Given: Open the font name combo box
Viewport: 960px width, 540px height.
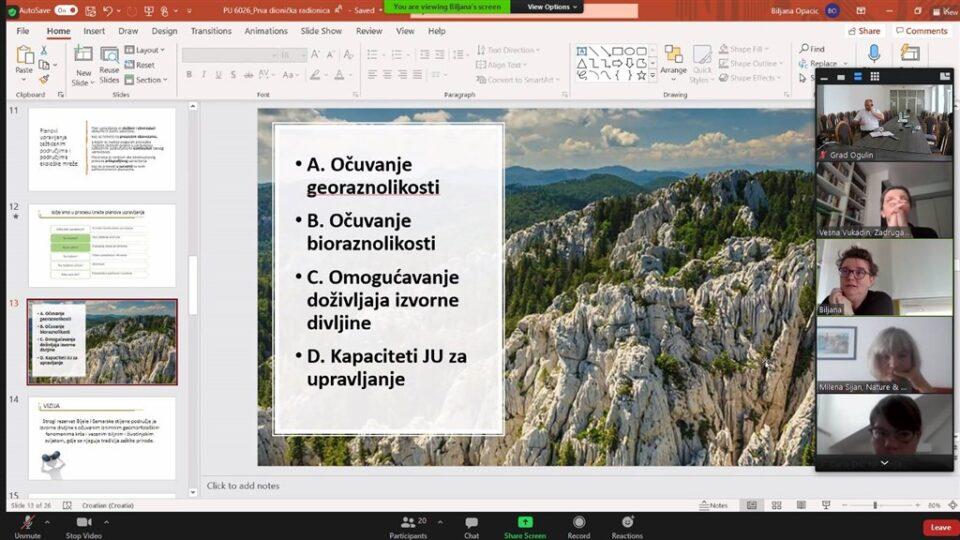Looking at the screenshot, I should point(230,55).
